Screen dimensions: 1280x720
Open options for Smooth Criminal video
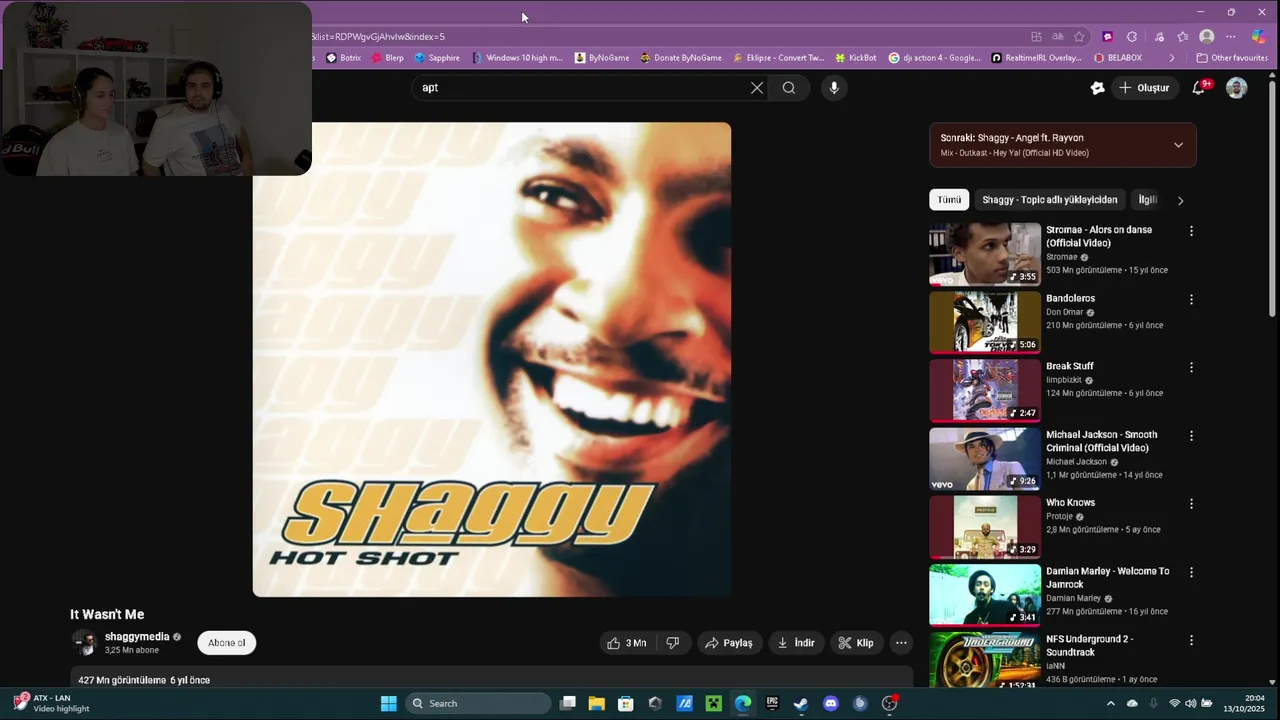(1191, 436)
